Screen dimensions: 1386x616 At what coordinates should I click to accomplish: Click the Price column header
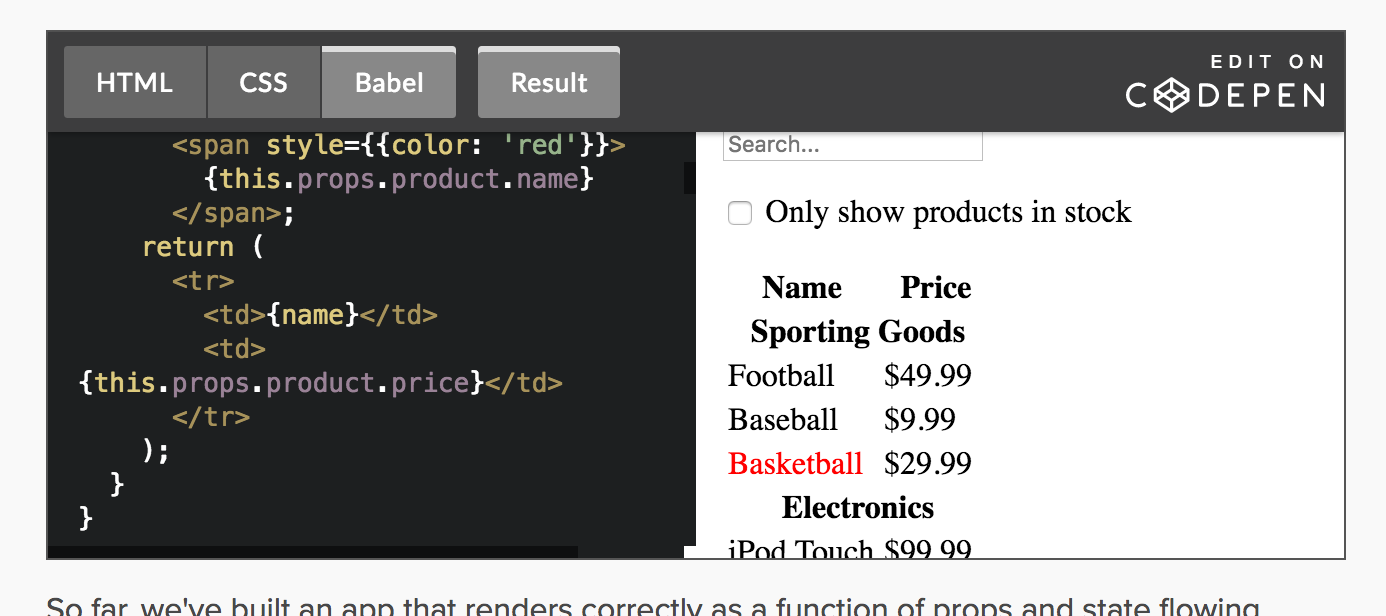tap(936, 288)
